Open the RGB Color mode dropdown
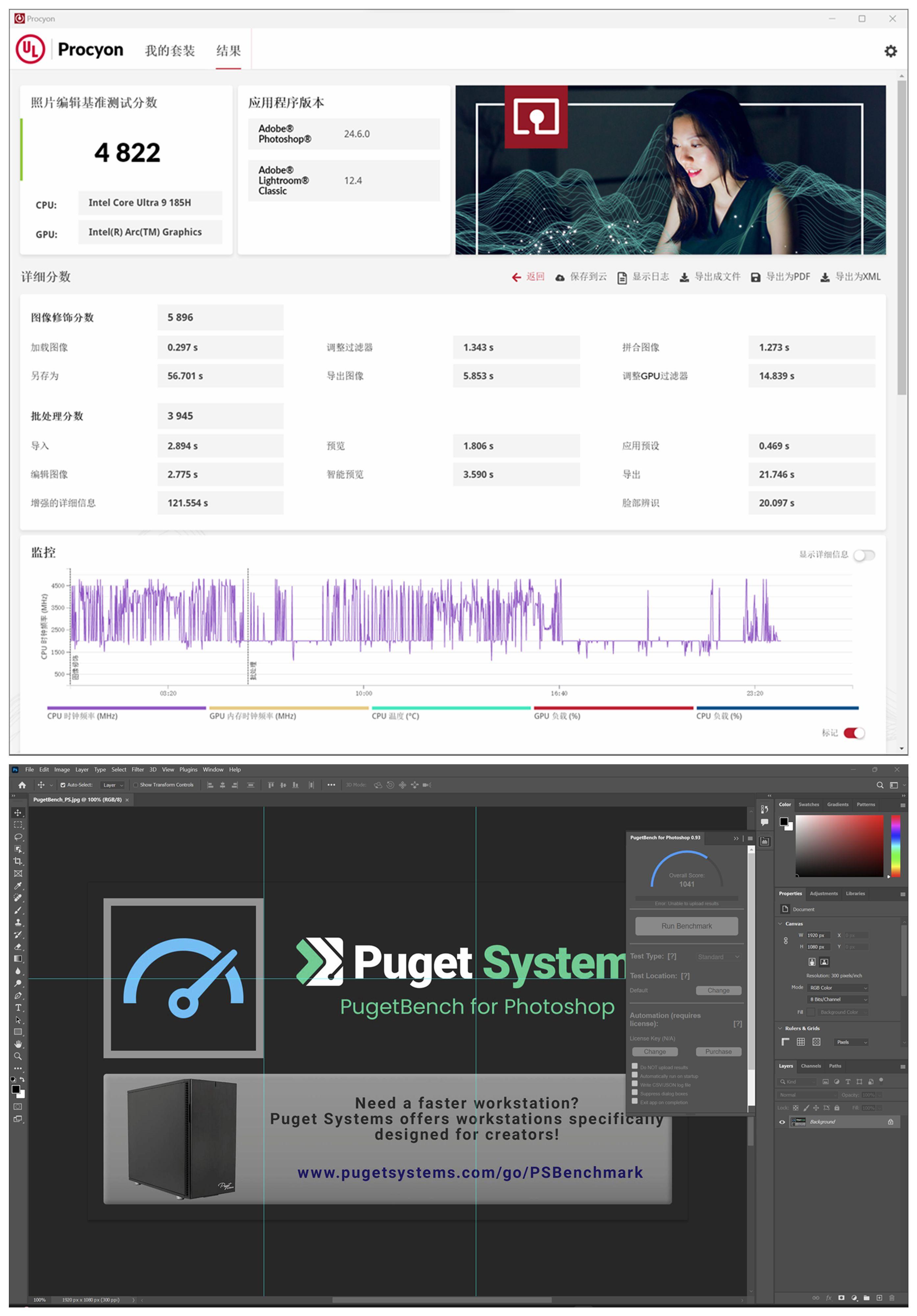The width and height of the screenshot is (917, 1316). pyautogui.click(x=838, y=988)
